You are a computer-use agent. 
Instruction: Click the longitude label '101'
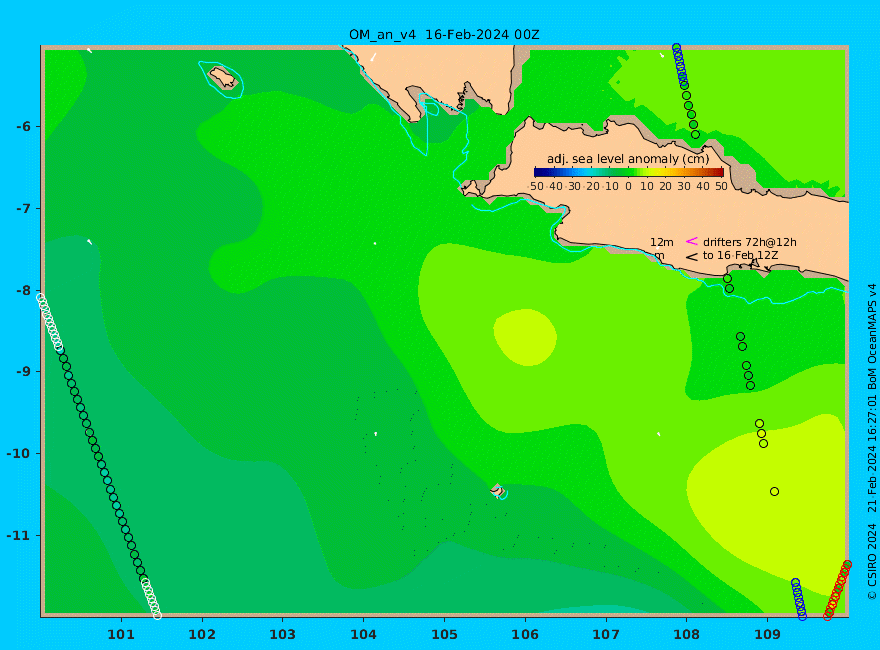(x=121, y=635)
